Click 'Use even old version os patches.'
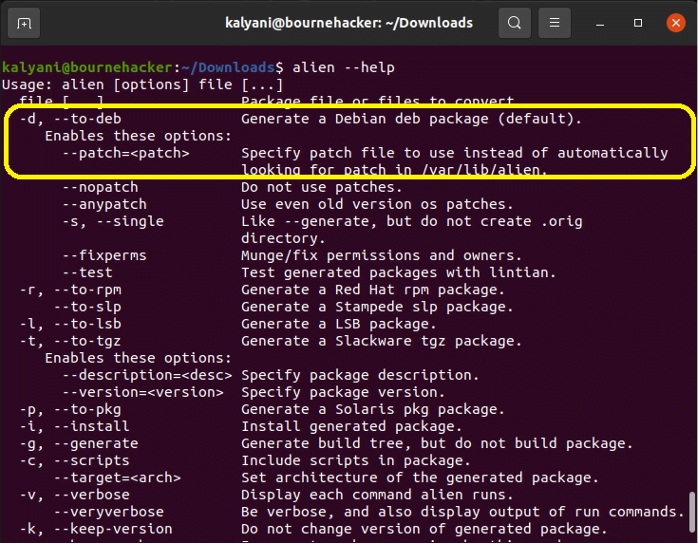The width and height of the screenshot is (698, 544). 377,204
